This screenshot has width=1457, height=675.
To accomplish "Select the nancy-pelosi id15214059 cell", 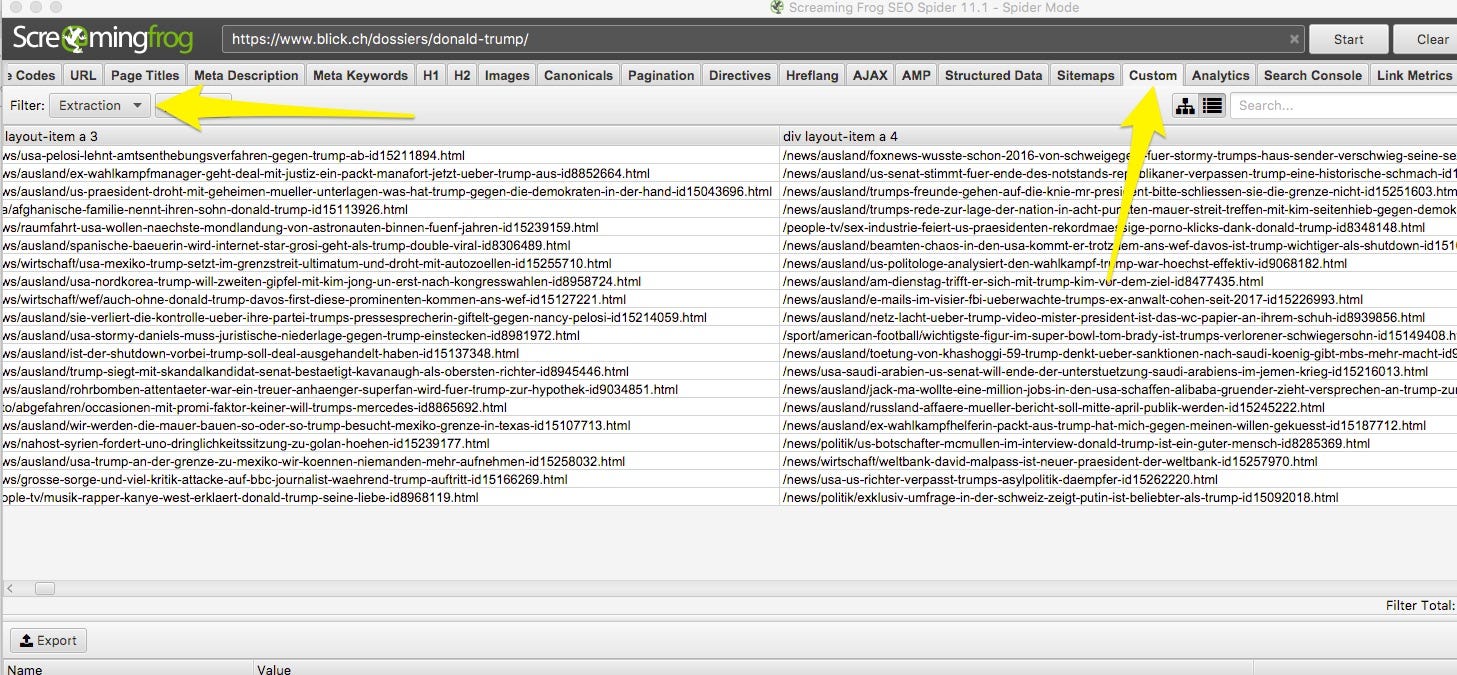I will coord(391,317).
